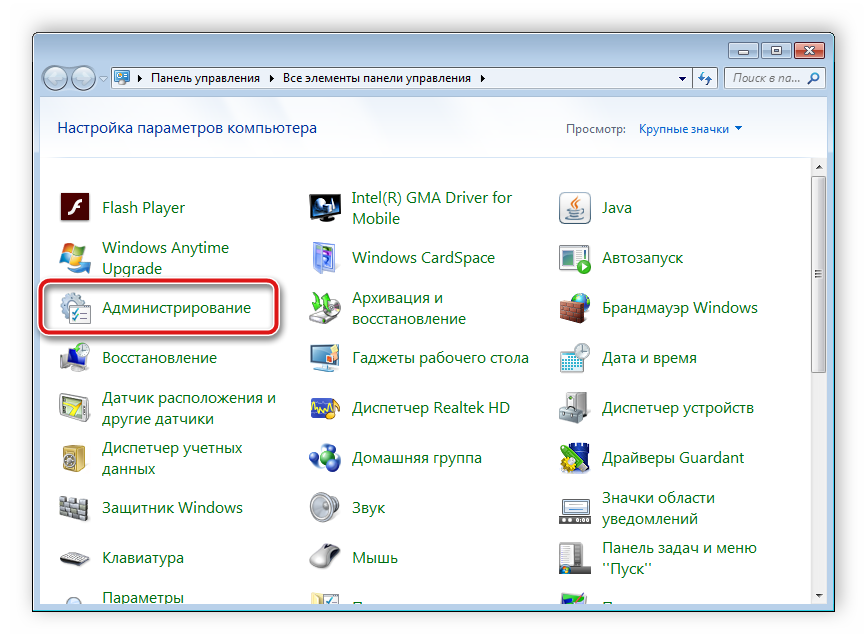Click the Диспетчер учетных данных safe icon
The height and width of the screenshot is (644, 867).
click(75, 458)
